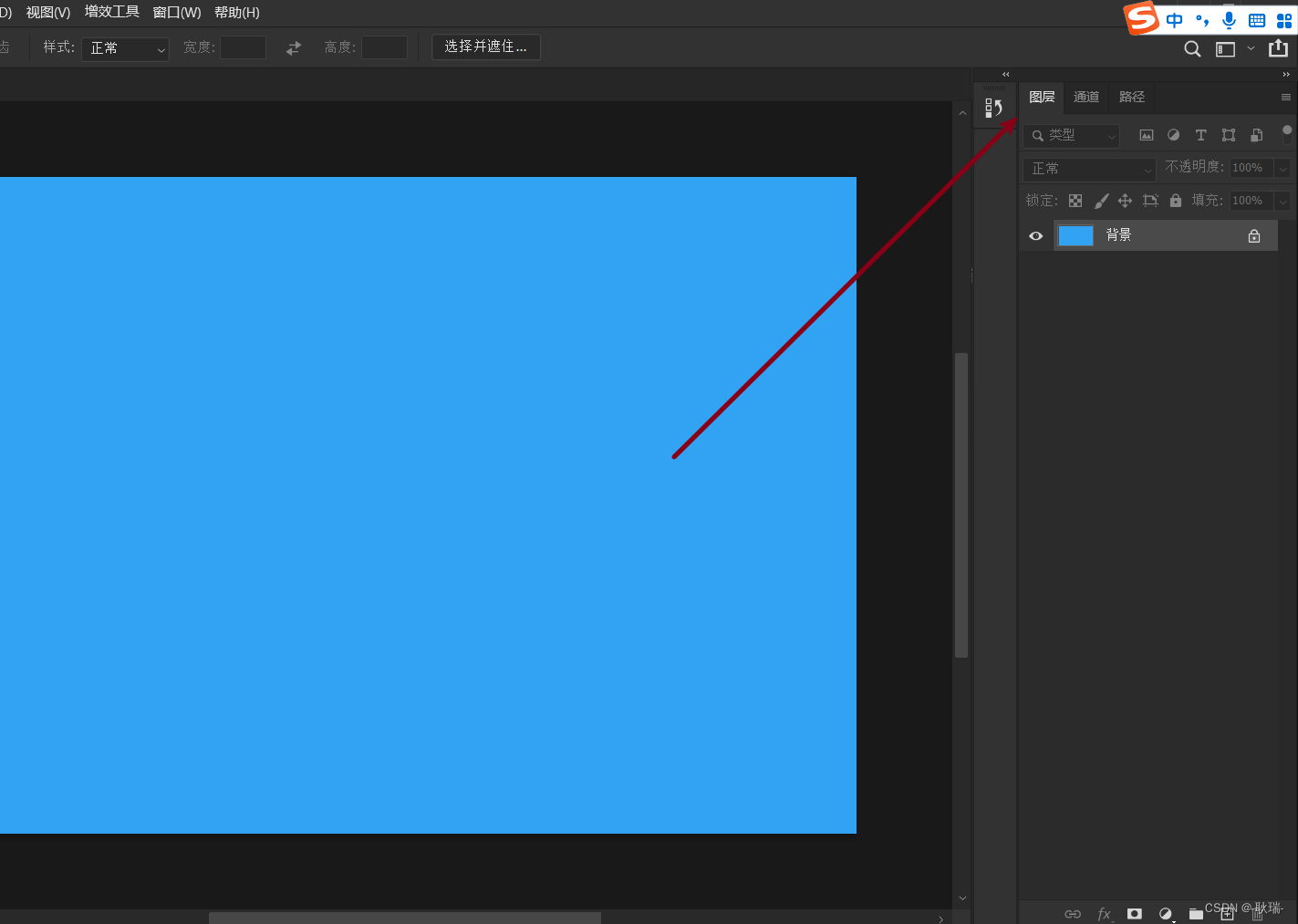The width and height of the screenshot is (1298, 924).
Task: Open the fx layer style menu
Action: point(1105,914)
